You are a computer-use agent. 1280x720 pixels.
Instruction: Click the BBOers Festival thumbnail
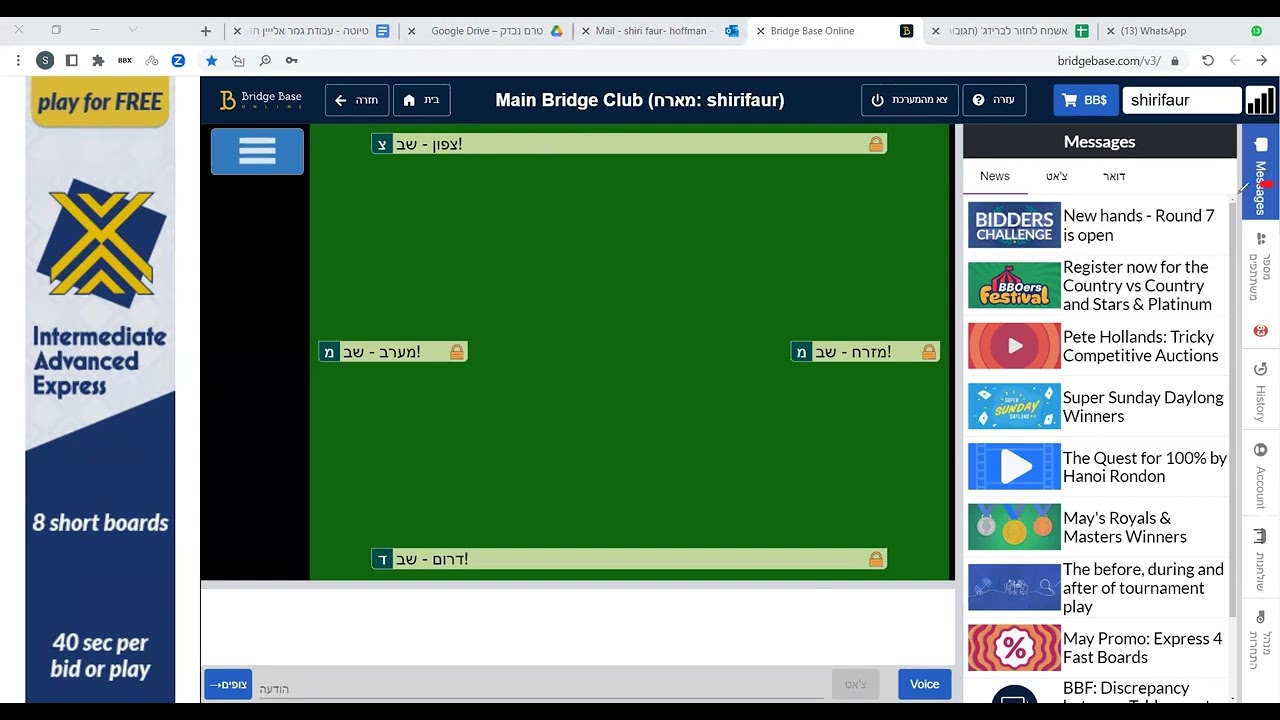click(x=1014, y=286)
